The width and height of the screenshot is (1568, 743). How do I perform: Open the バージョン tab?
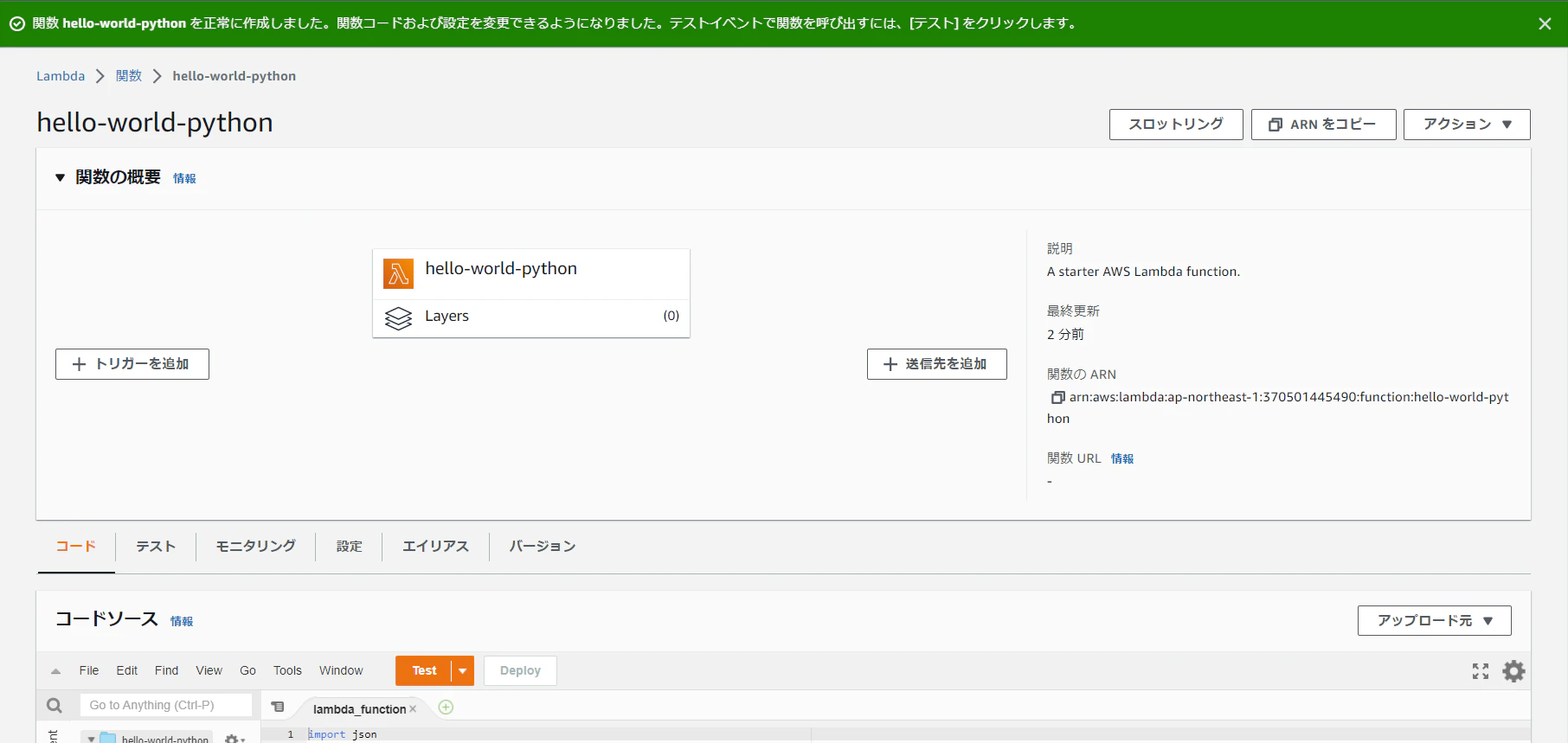543,547
